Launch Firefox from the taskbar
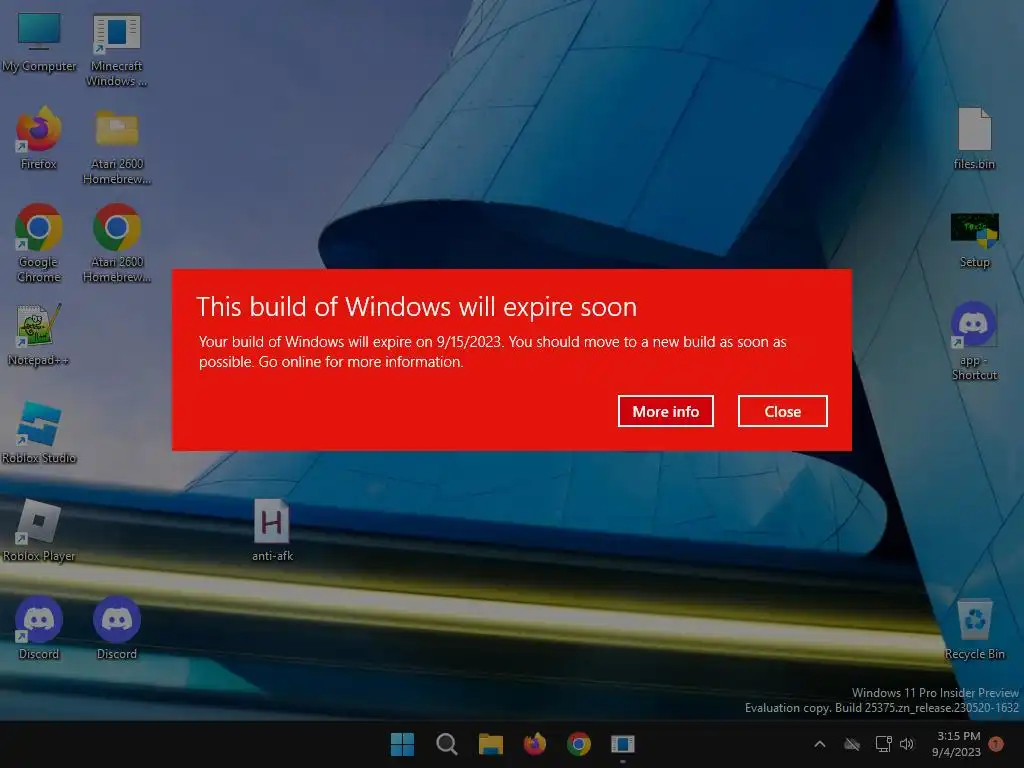Viewport: 1024px width, 768px height. (535, 744)
